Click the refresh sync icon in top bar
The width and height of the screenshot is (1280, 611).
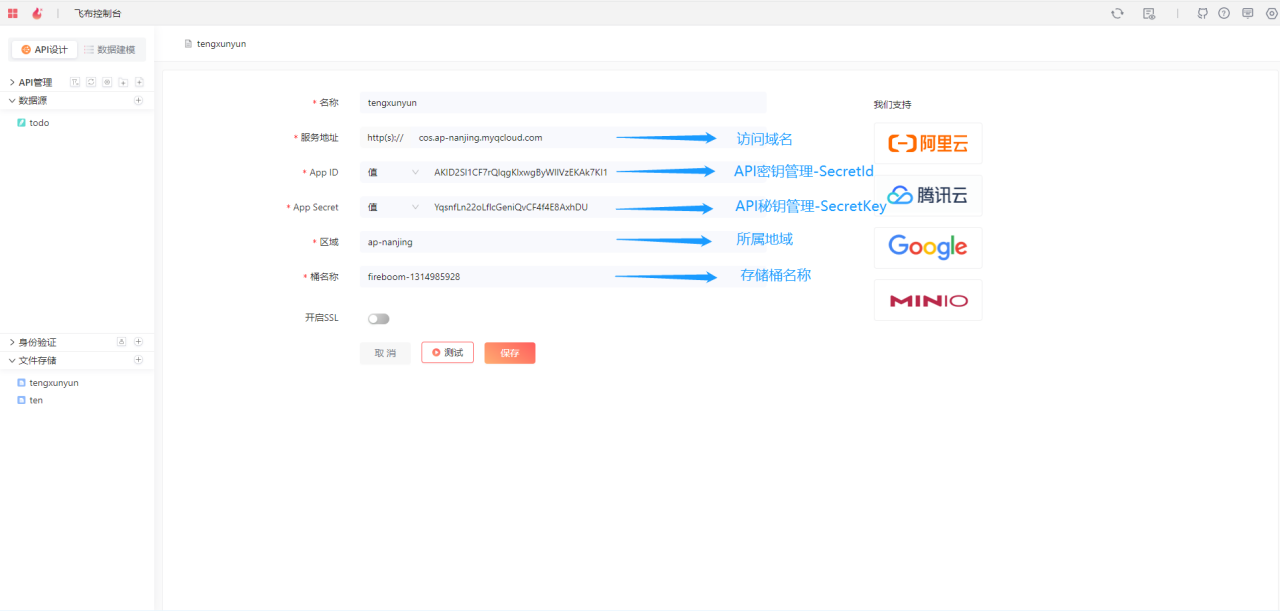tap(1117, 13)
